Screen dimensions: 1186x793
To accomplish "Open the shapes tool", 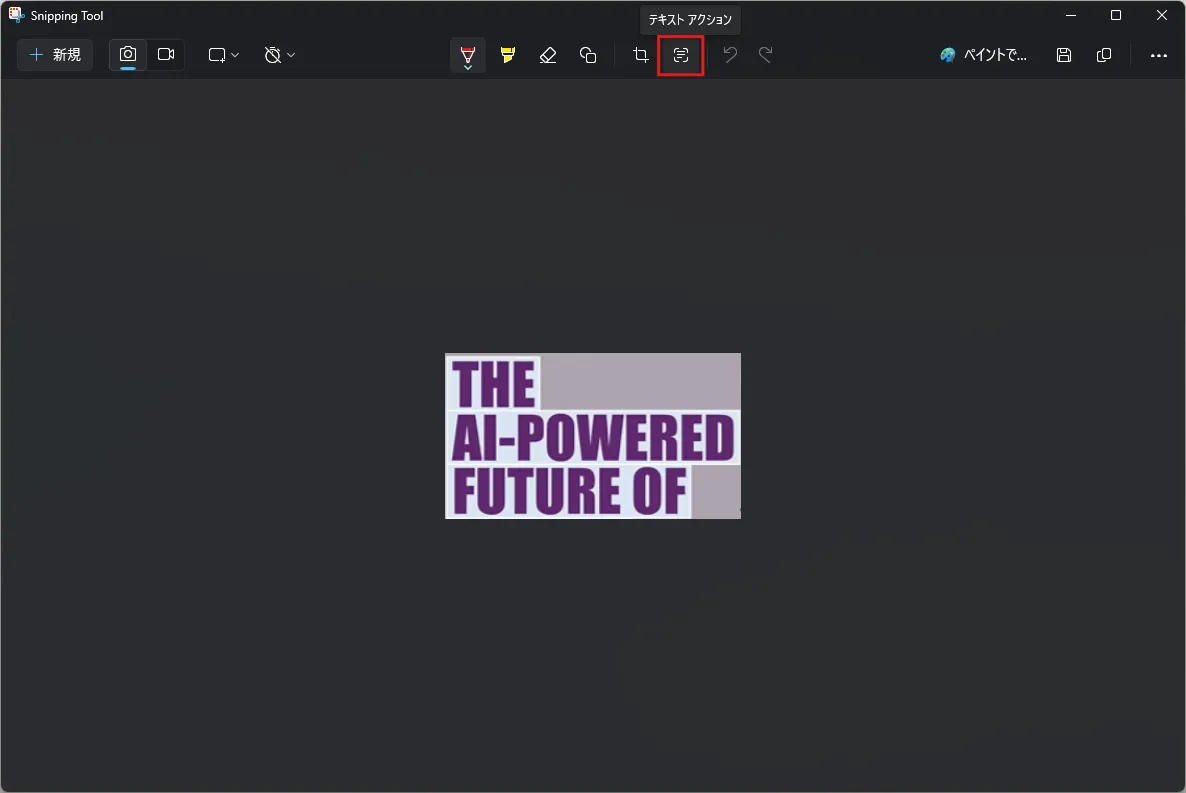I will tap(588, 55).
